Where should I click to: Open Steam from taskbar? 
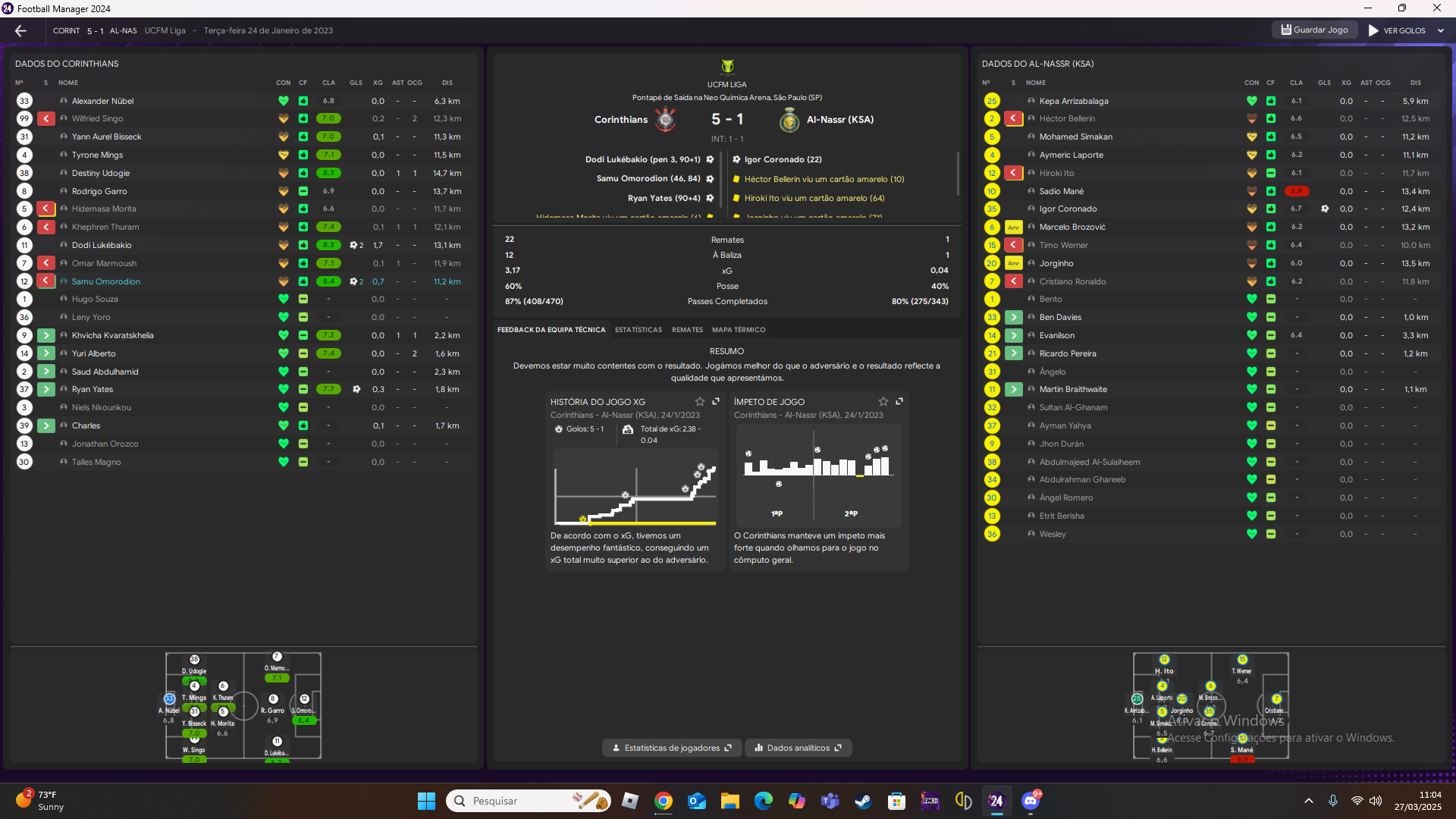[863, 801]
